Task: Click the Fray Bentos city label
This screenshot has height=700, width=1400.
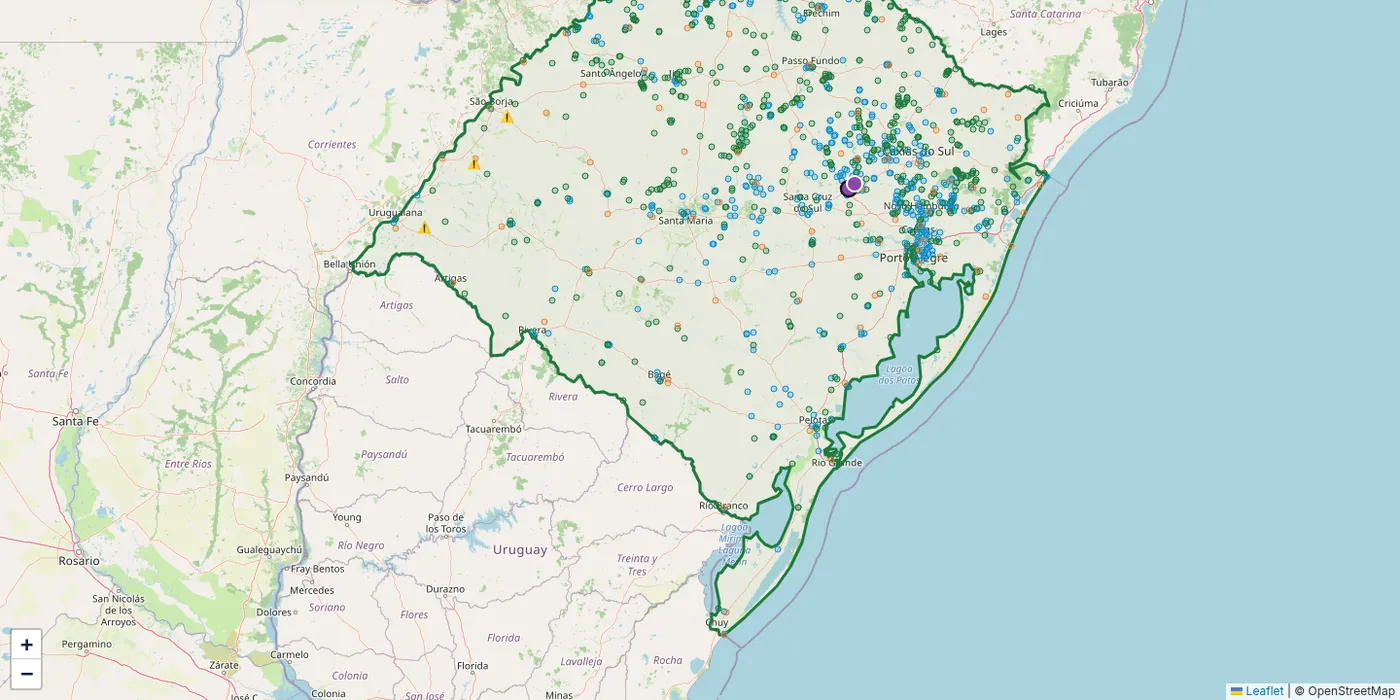Action: [317, 569]
